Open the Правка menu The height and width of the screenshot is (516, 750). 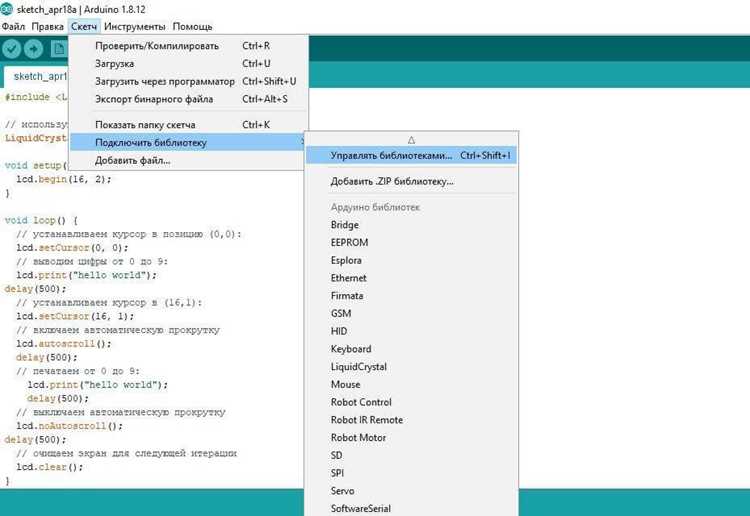click(x=47, y=26)
